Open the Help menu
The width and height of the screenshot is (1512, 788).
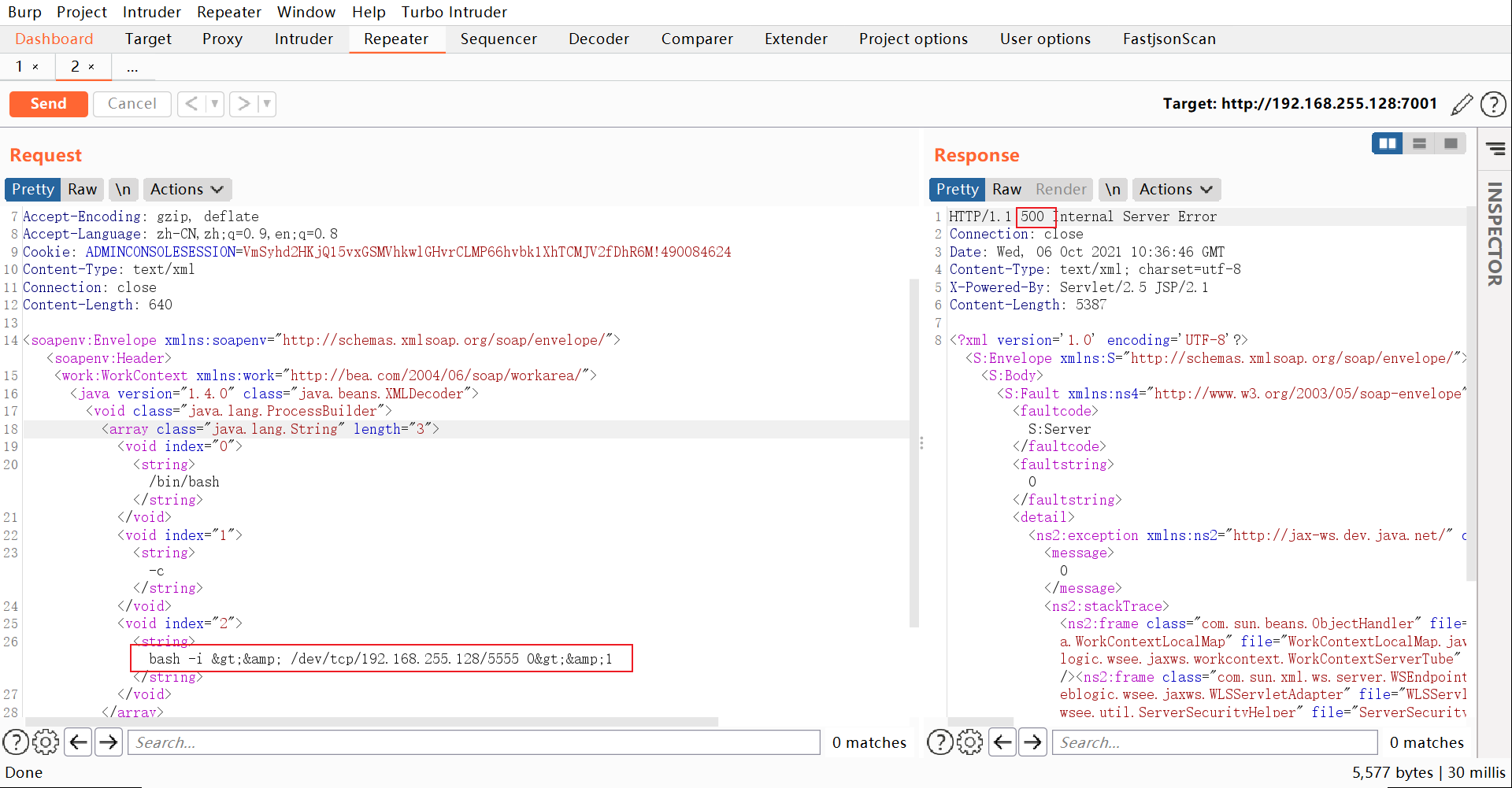[x=369, y=12]
